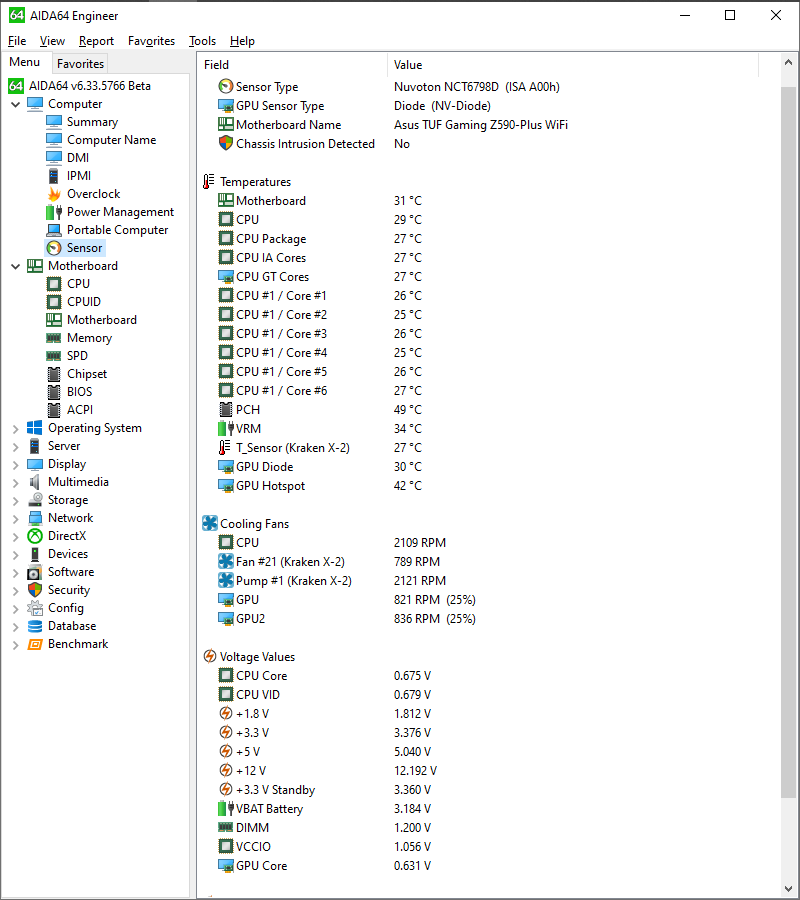Collapse the Motherboard tree branch

pos(14,265)
